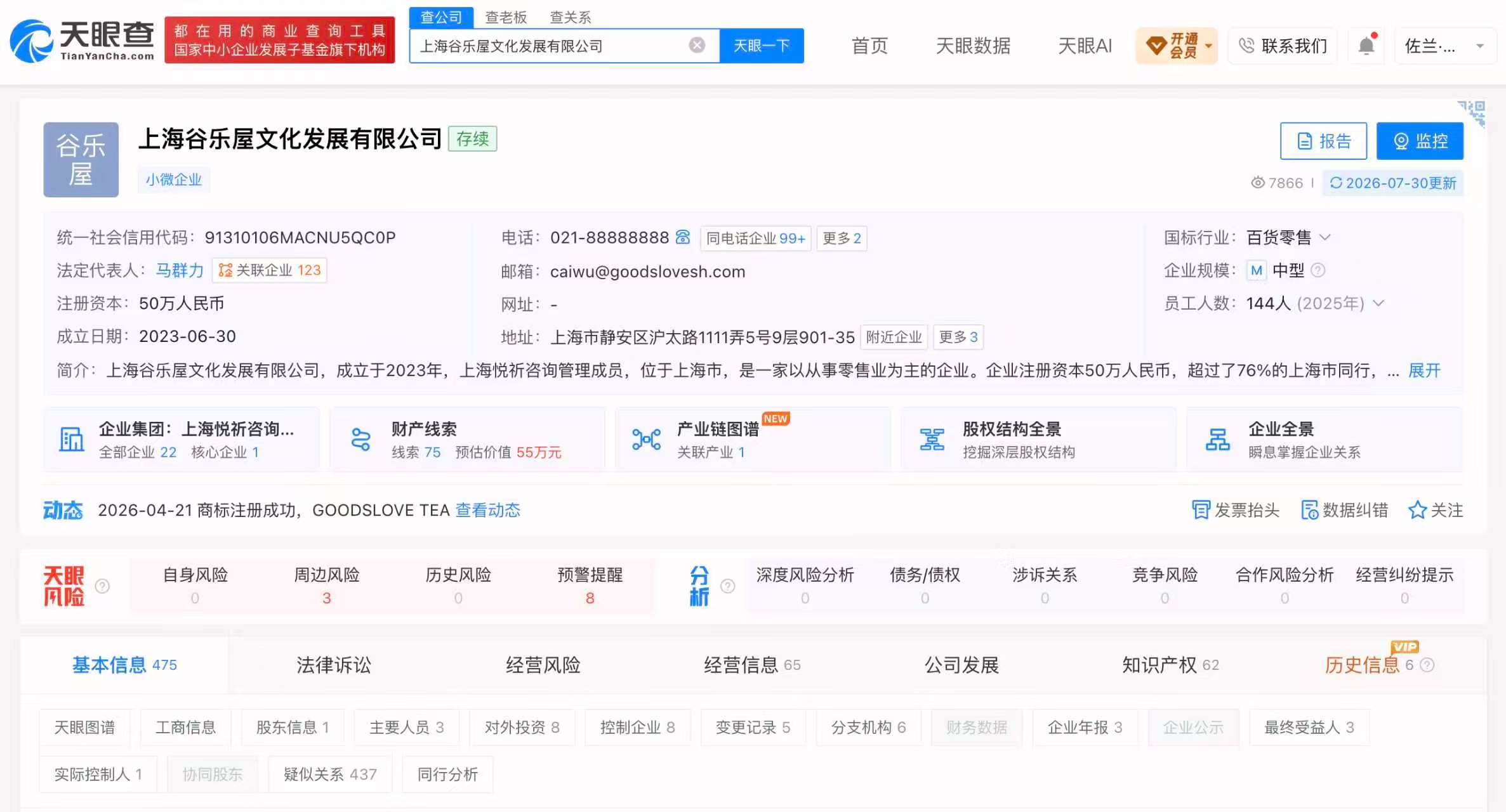Switch to 查老板 search tab

[506, 17]
